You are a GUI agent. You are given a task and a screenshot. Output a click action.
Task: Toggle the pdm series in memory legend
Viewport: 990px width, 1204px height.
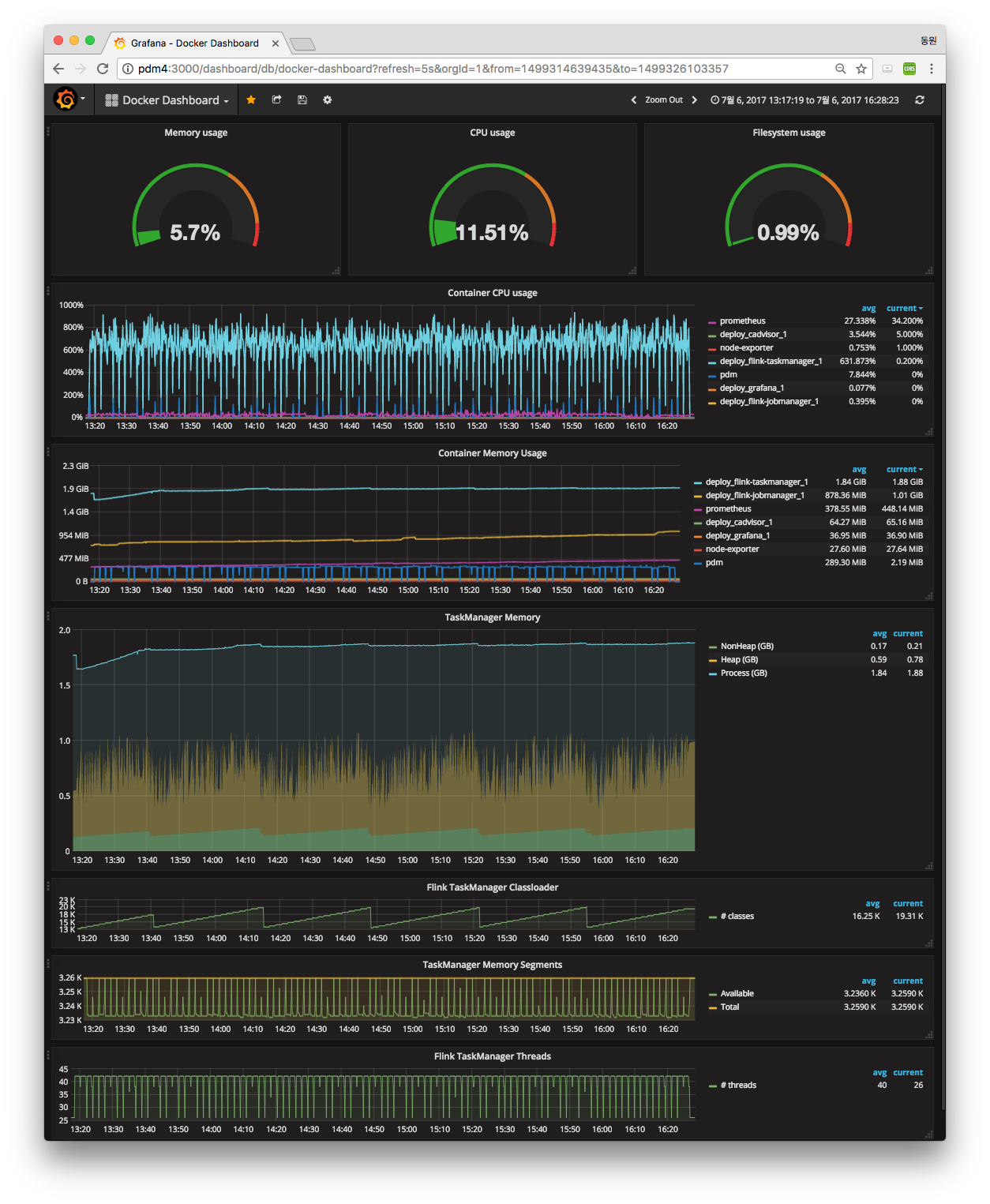click(x=714, y=563)
